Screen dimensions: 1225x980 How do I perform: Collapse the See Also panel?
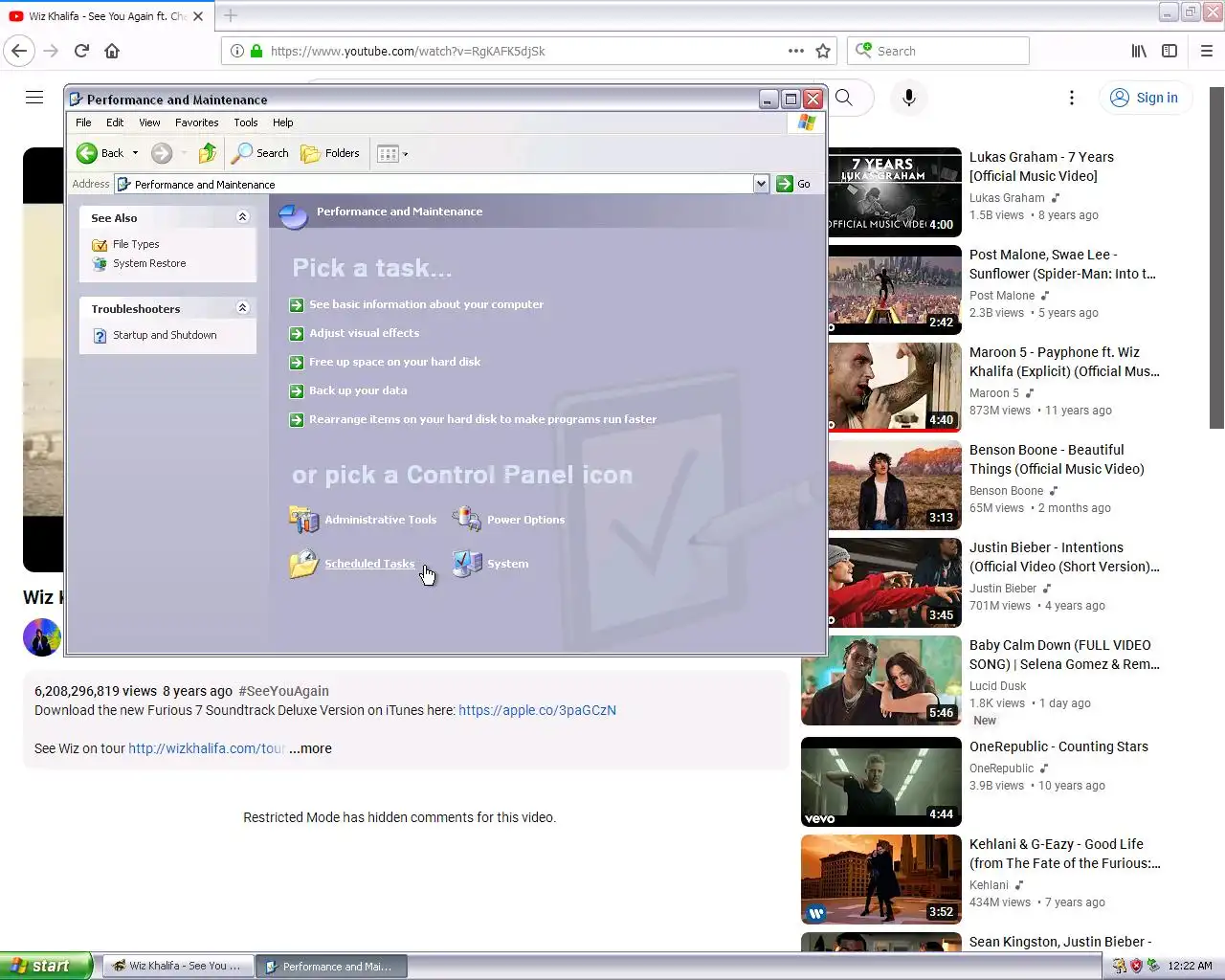pos(242,217)
